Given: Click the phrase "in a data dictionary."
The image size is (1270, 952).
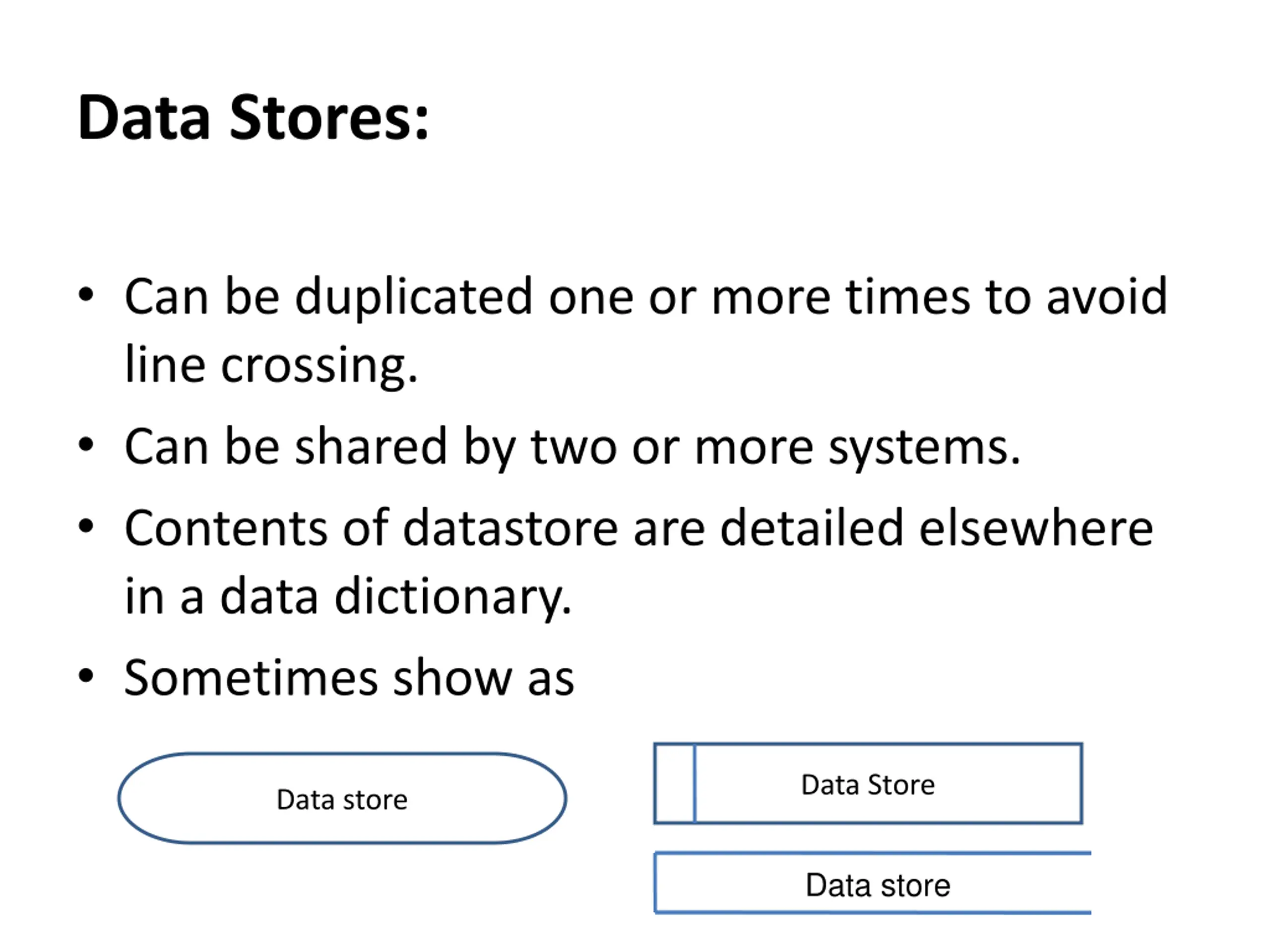Looking at the screenshot, I should [x=348, y=597].
